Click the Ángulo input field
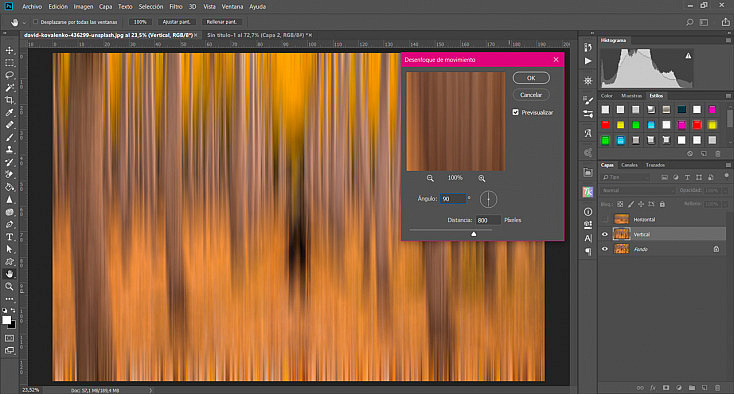Viewport: 734px width, 394px height. (x=453, y=199)
